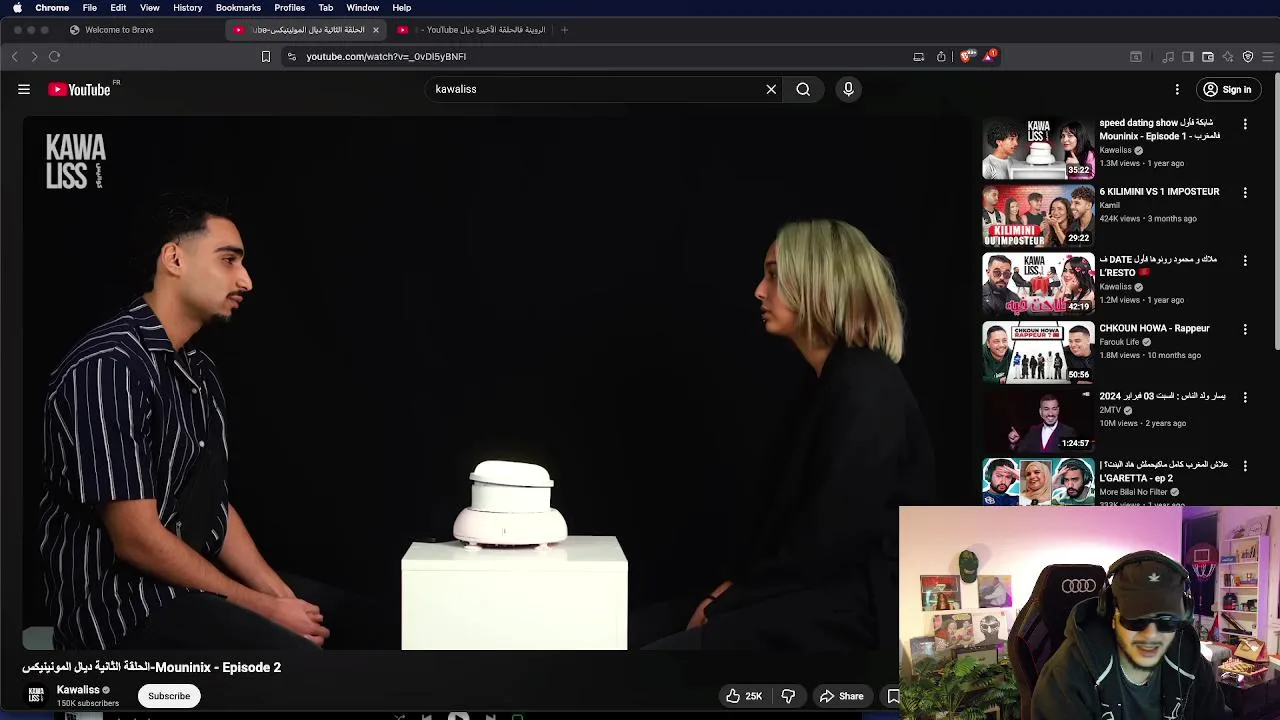1280x720 pixels.
Task: Open the View menu
Action: coord(150,8)
